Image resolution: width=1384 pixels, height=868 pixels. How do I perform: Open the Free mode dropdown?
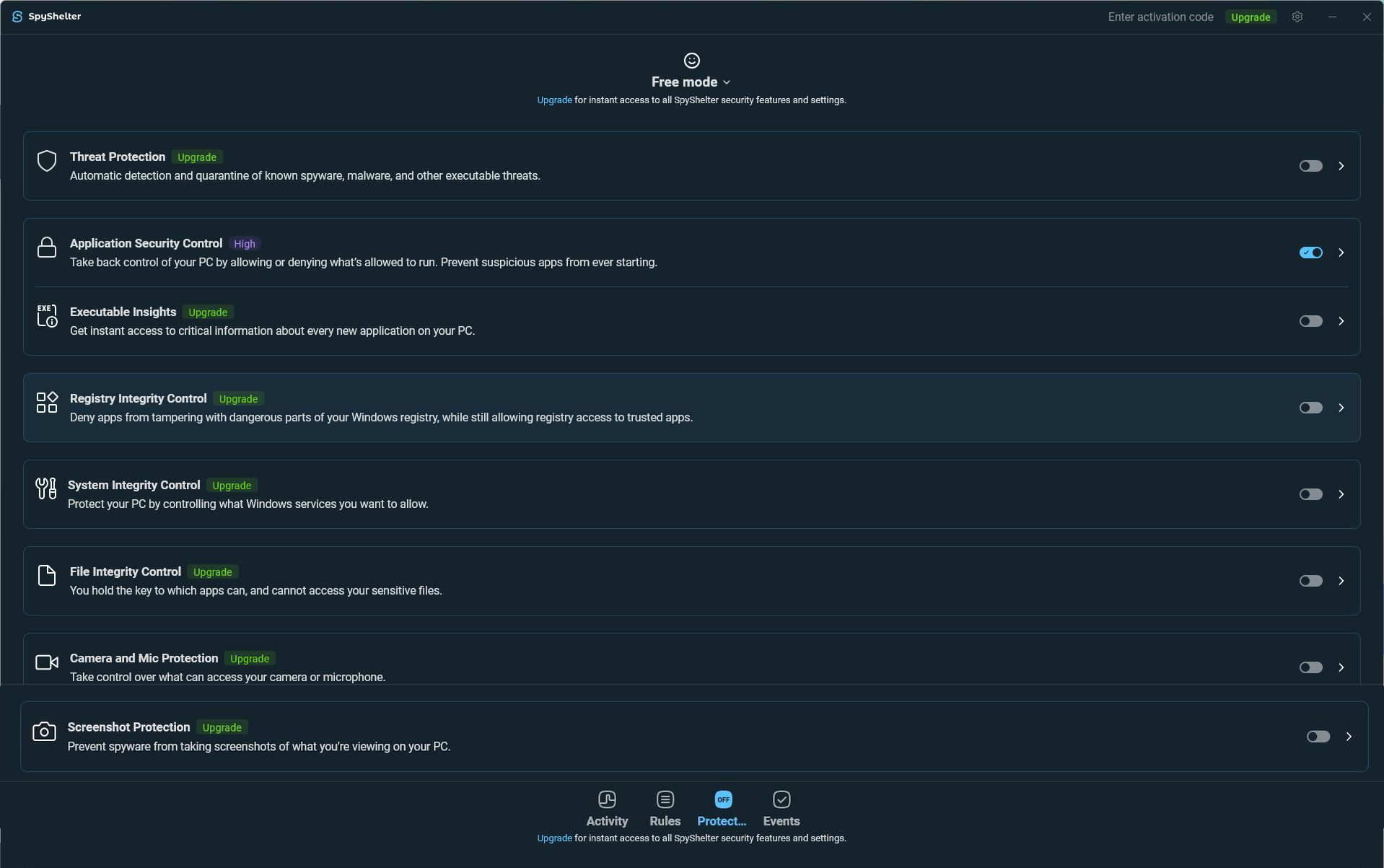(x=691, y=82)
